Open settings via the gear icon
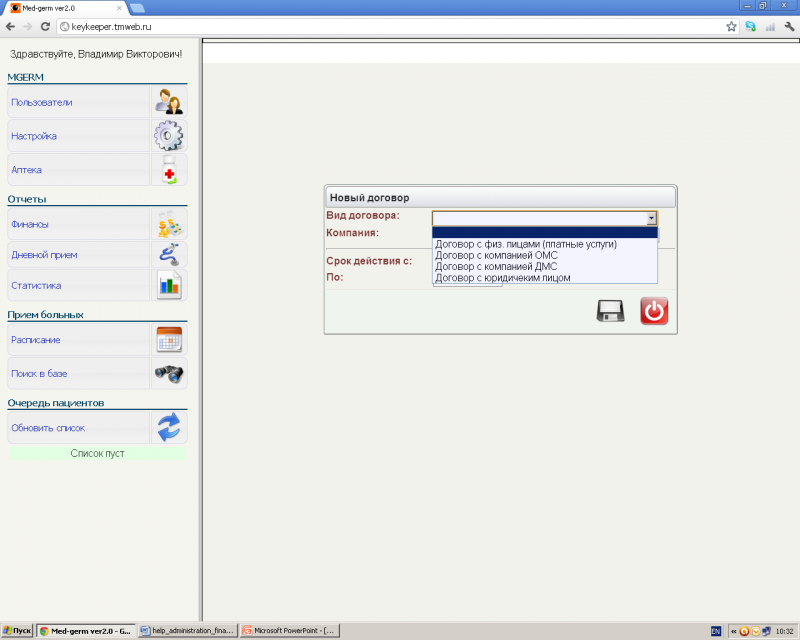This screenshot has width=800, height=640. coord(168,136)
